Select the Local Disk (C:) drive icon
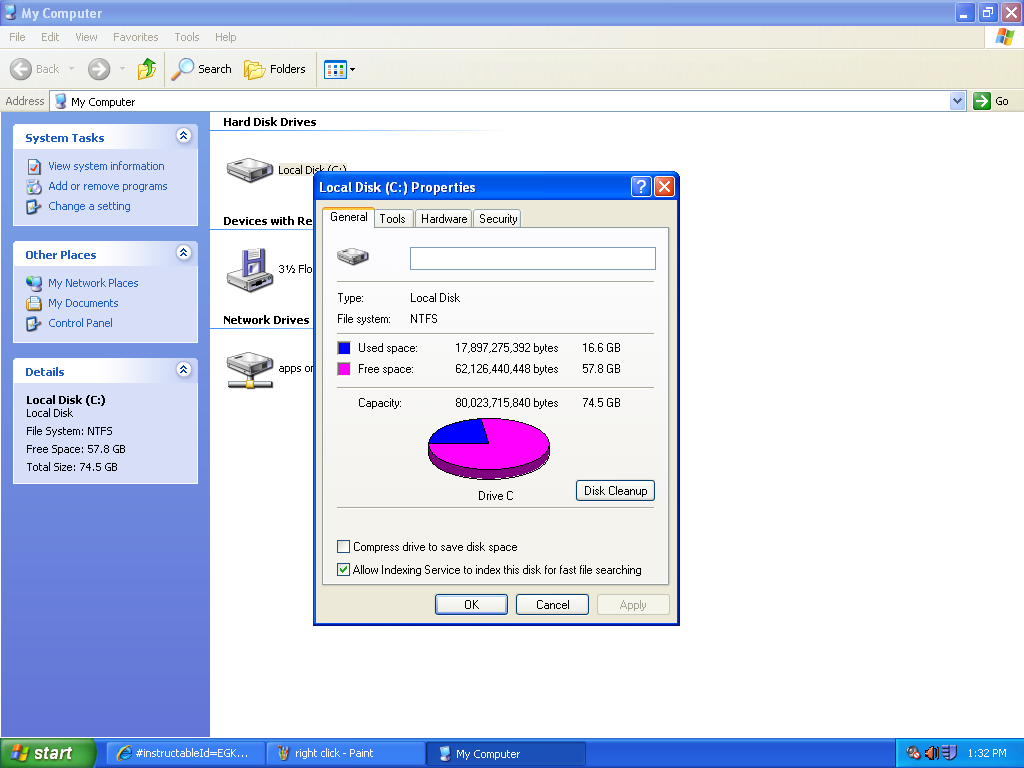 pos(248,168)
